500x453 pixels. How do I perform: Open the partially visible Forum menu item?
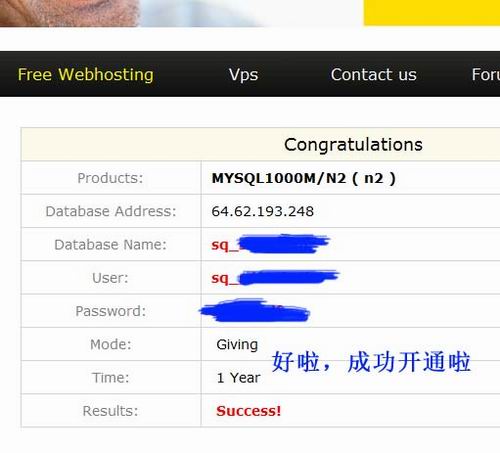tap(486, 74)
